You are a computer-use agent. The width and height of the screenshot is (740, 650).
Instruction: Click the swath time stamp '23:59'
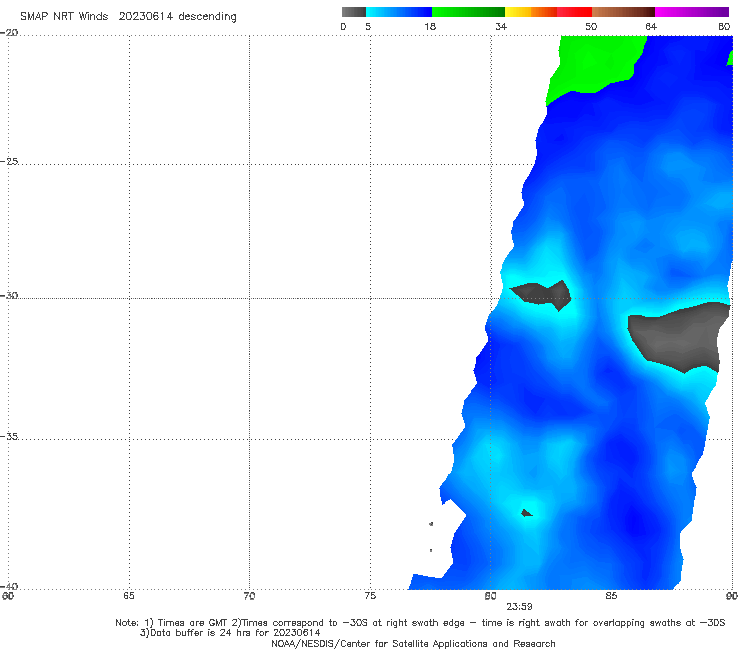point(519,607)
